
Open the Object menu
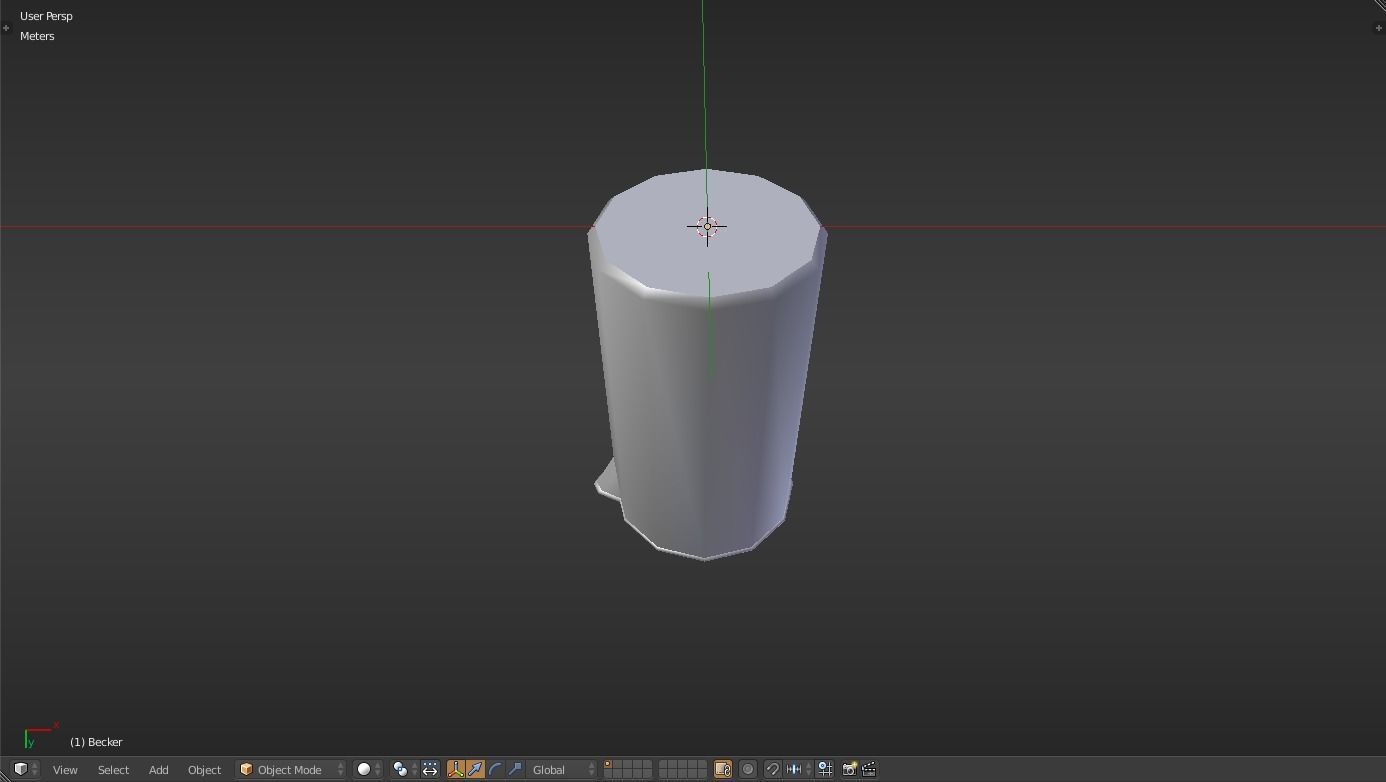click(204, 769)
